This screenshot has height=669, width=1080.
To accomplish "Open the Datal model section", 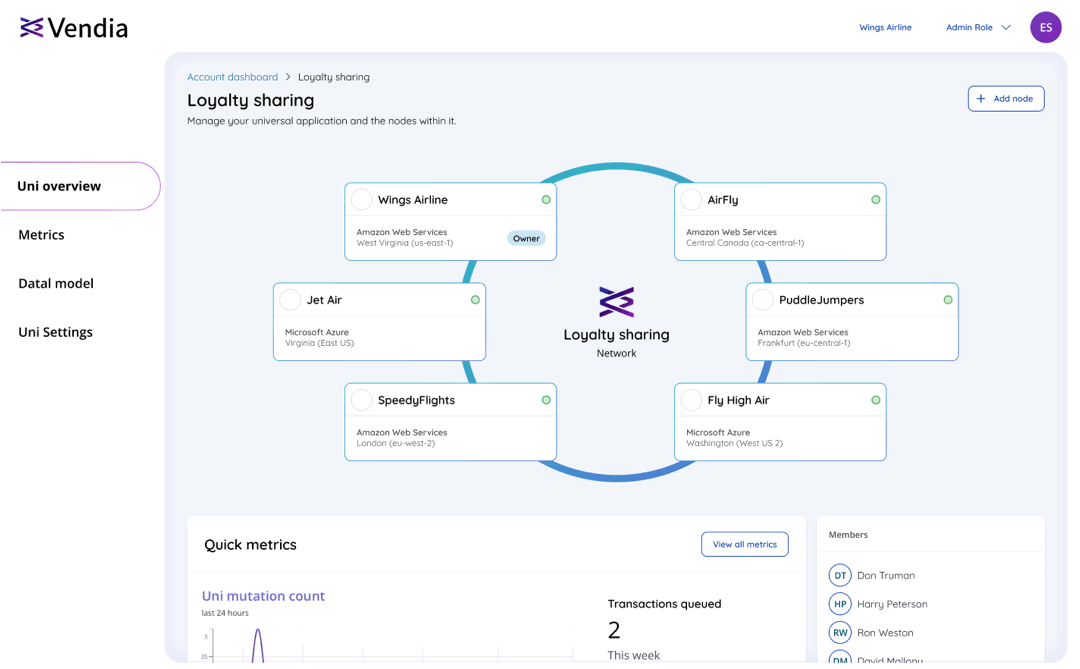I will 56,283.
